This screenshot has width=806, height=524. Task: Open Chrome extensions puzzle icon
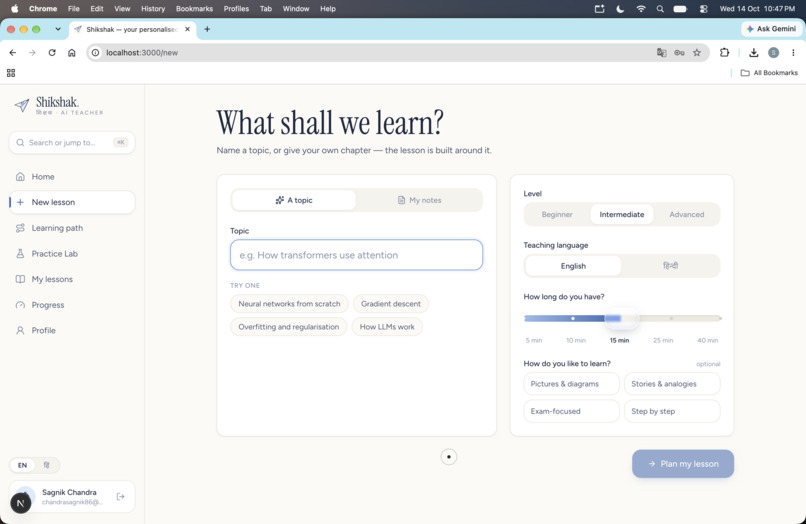pyautogui.click(x=724, y=52)
